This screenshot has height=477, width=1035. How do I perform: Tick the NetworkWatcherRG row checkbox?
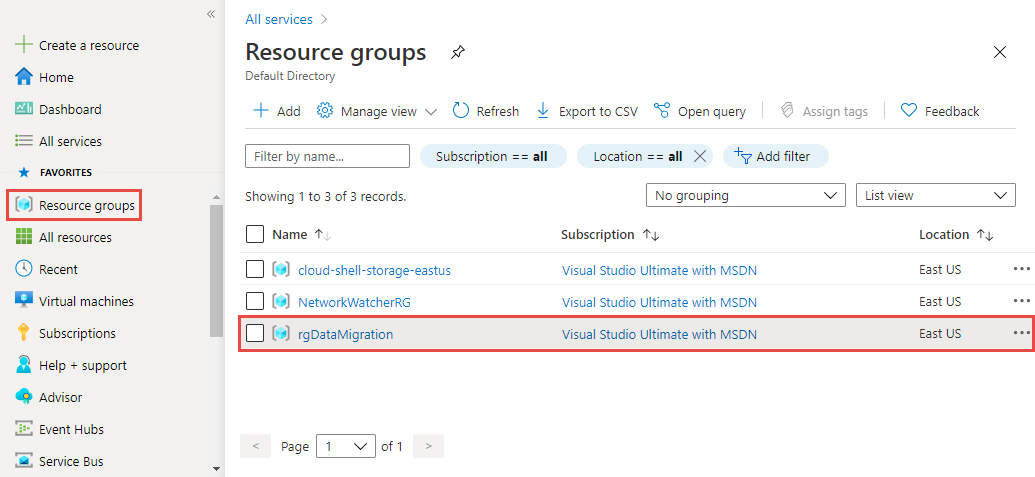[255, 301]
